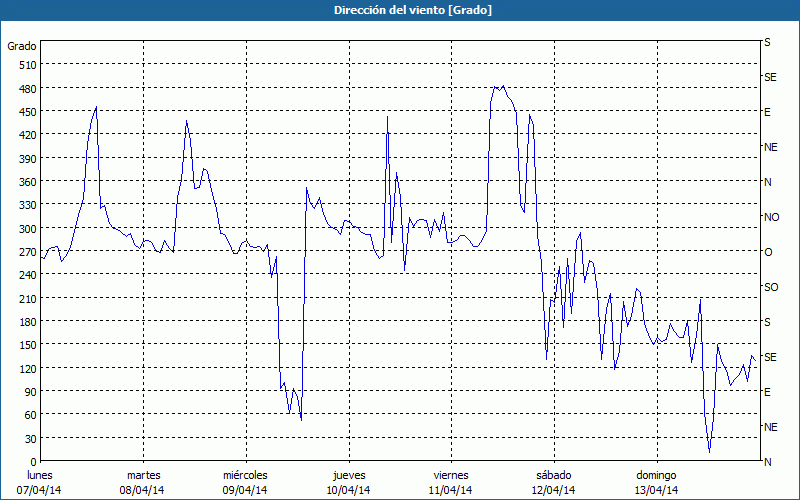This screenshot has height=500, width=800.
Task: Select the 180 tick on the degree axis
Action: pos(26,322)
